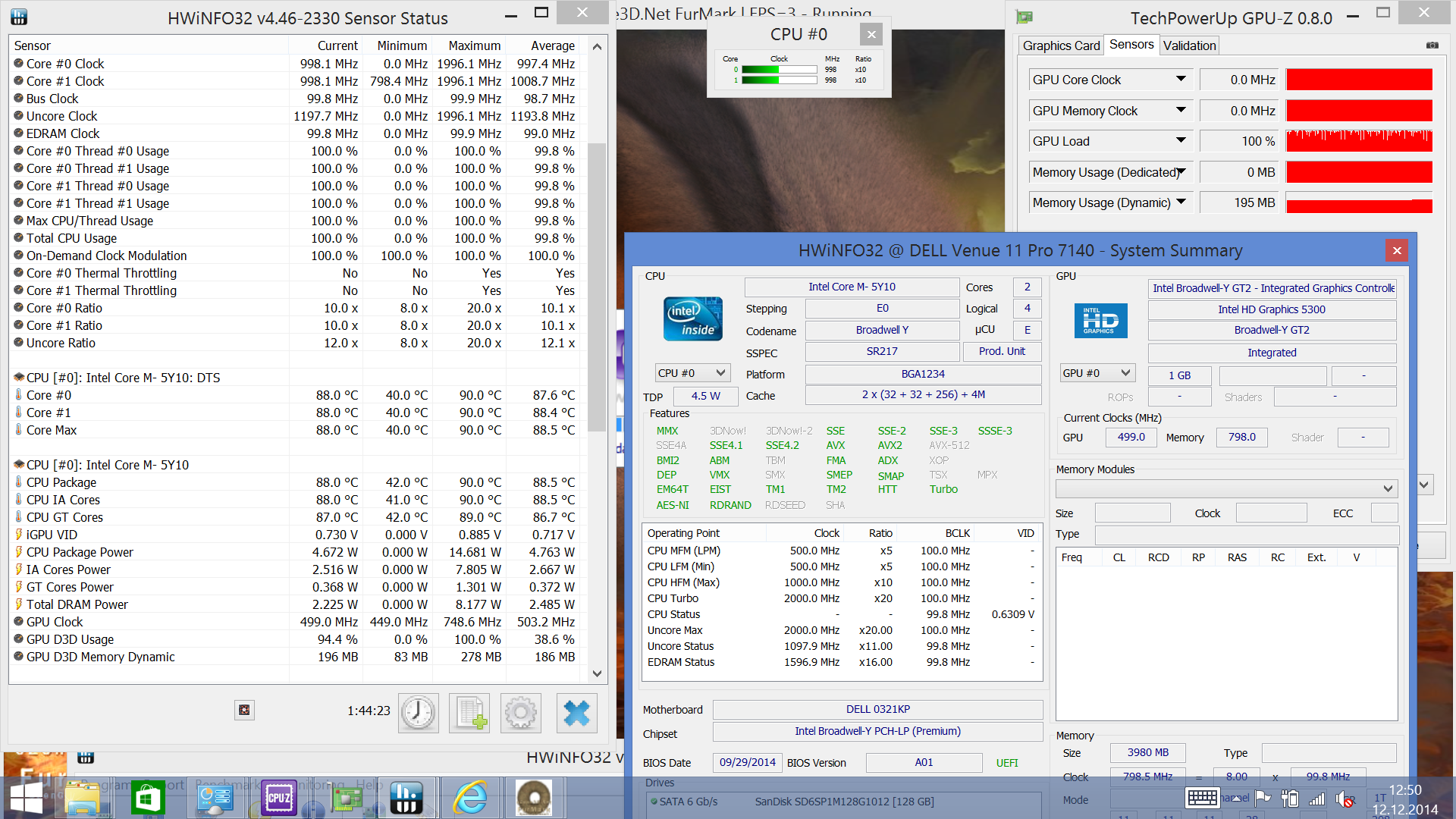Click the sensor list scroll down arrow
The image size is (1456, 819).
coord(597,673)
